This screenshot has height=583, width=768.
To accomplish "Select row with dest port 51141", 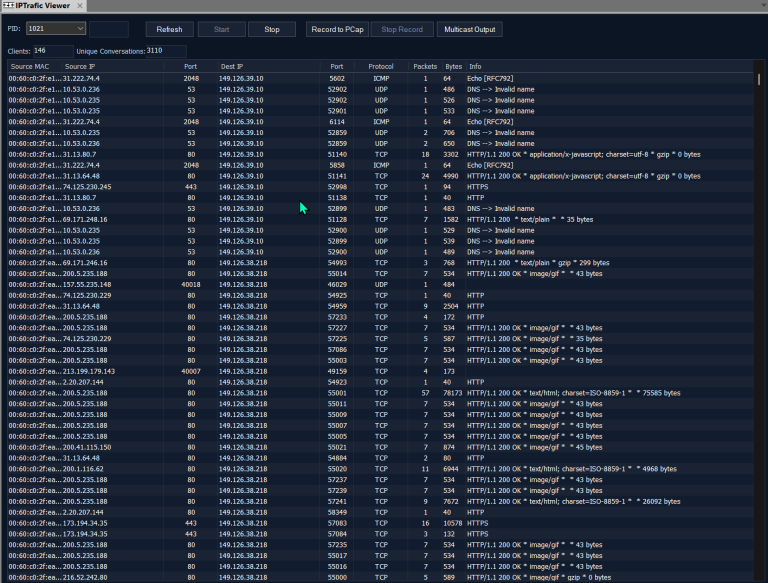I will click(380, 176).
